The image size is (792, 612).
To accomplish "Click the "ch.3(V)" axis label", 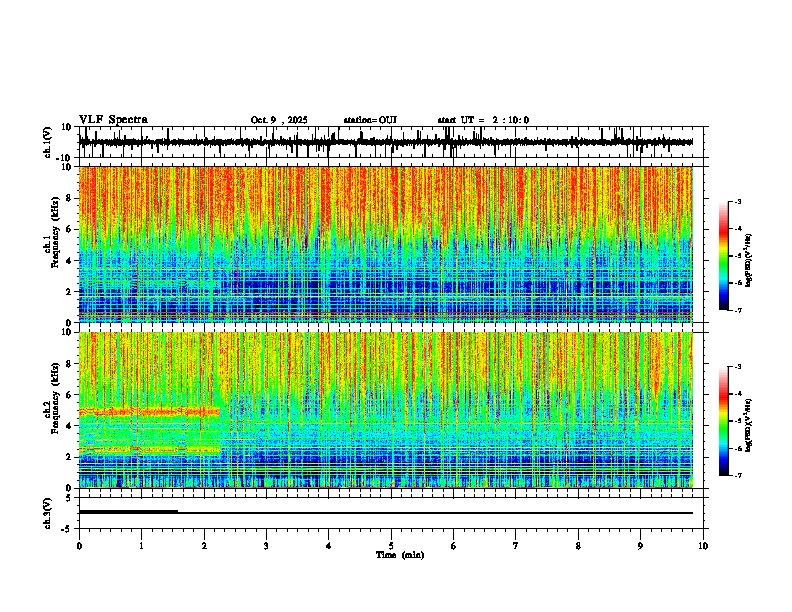I will click(47, 513).
